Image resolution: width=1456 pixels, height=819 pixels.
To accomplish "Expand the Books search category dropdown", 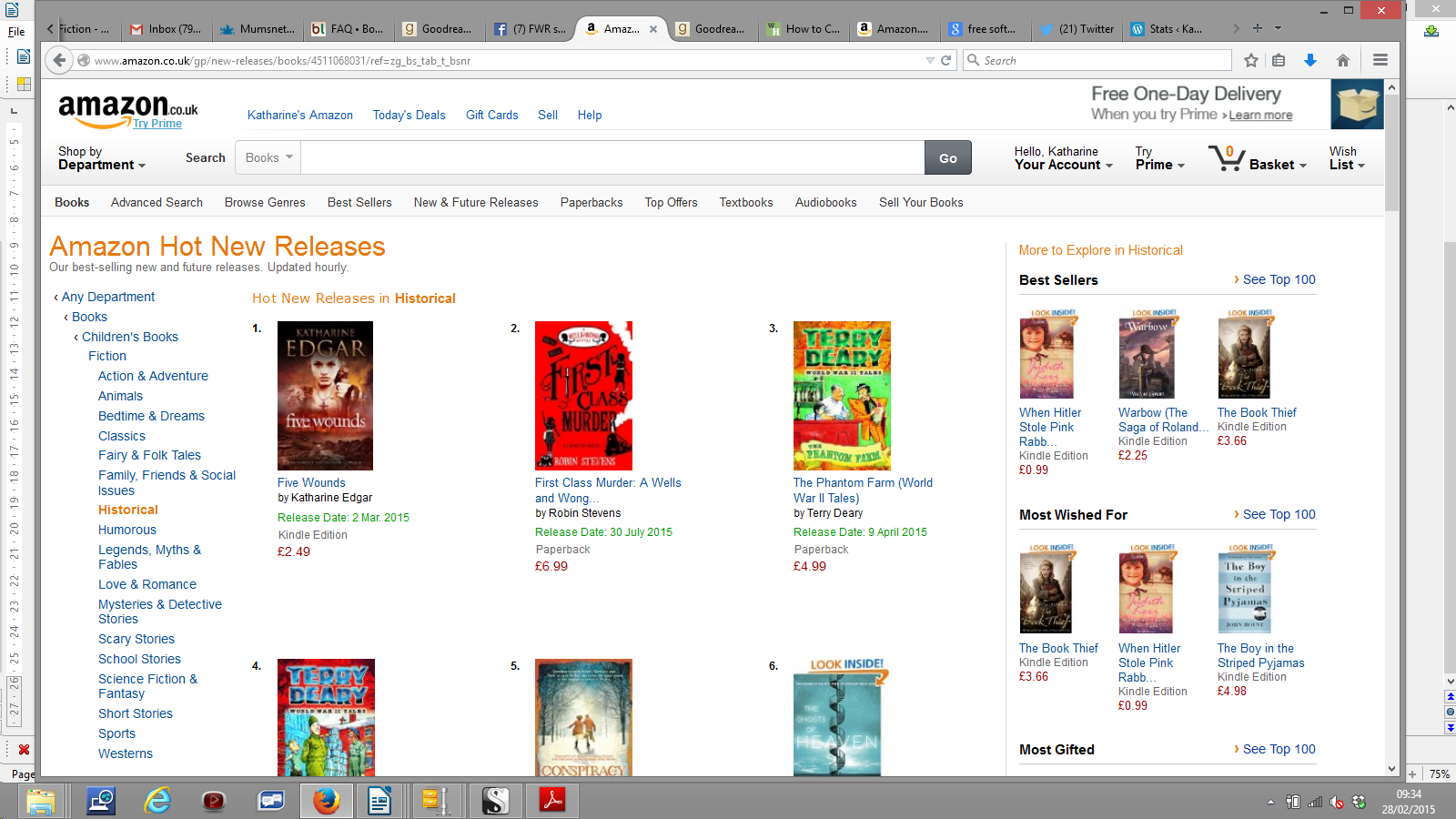I will pyautogui.click(x=268, y=157).
